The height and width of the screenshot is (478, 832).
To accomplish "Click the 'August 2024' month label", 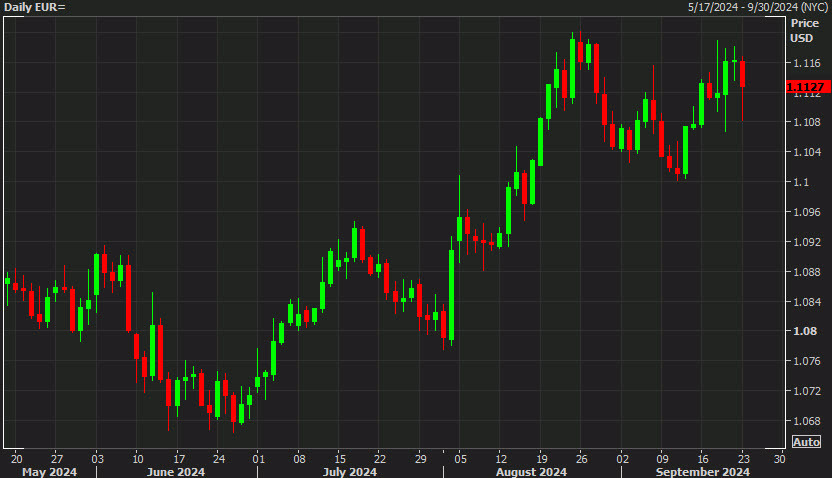I will 531,472.
